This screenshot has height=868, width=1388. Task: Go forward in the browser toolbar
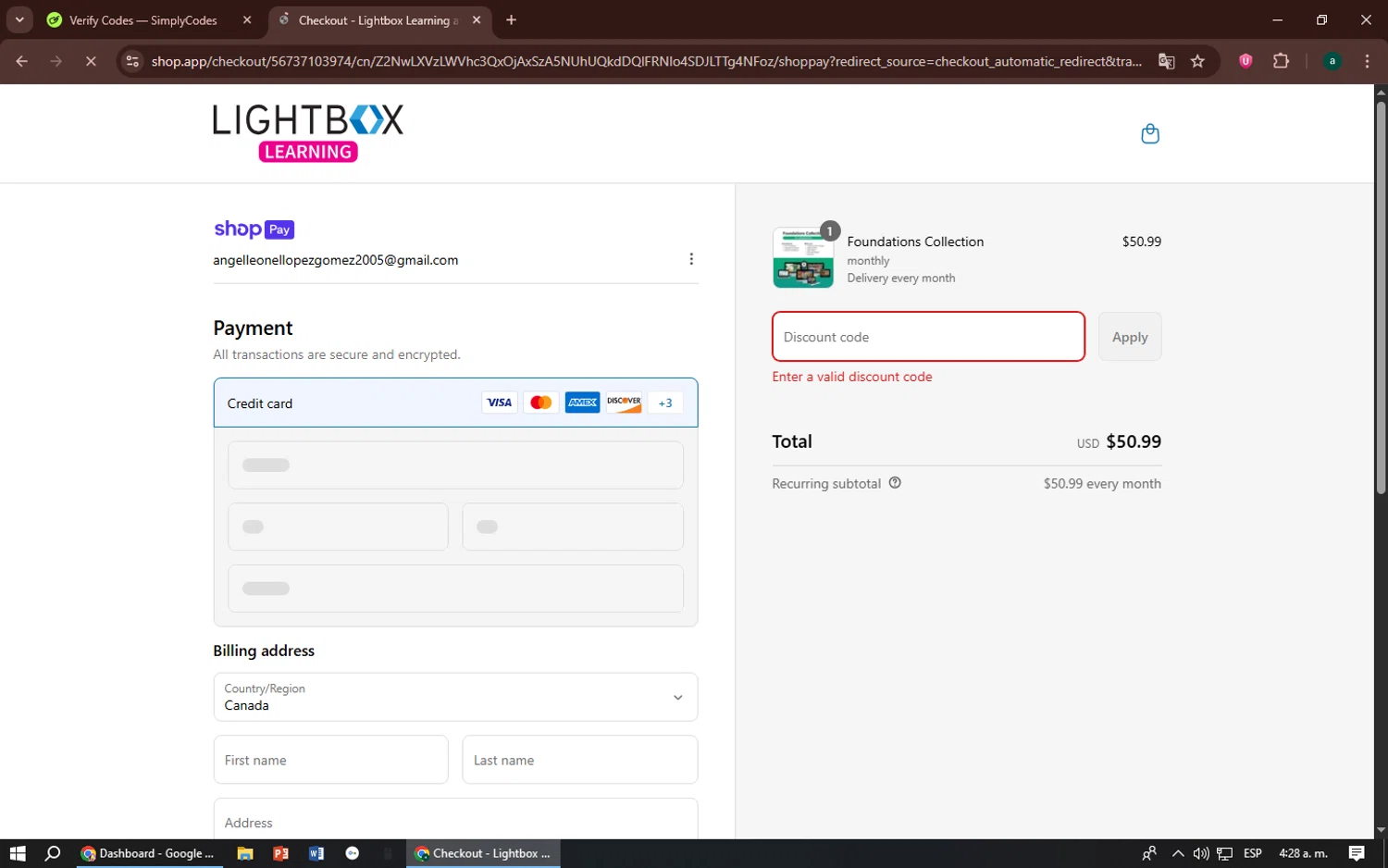coord(56,61)
